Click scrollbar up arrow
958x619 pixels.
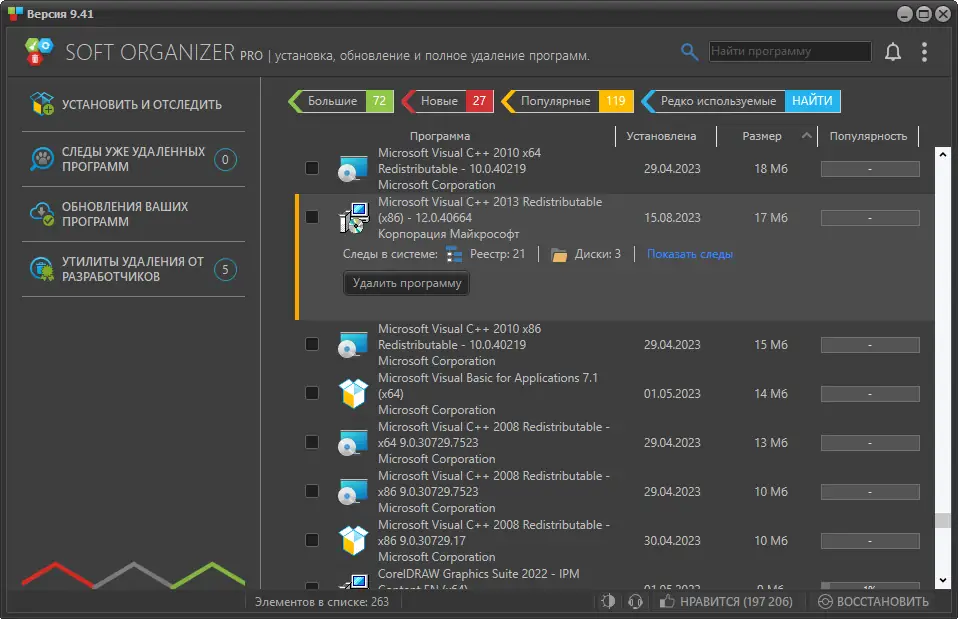click(x=942, y=155)
